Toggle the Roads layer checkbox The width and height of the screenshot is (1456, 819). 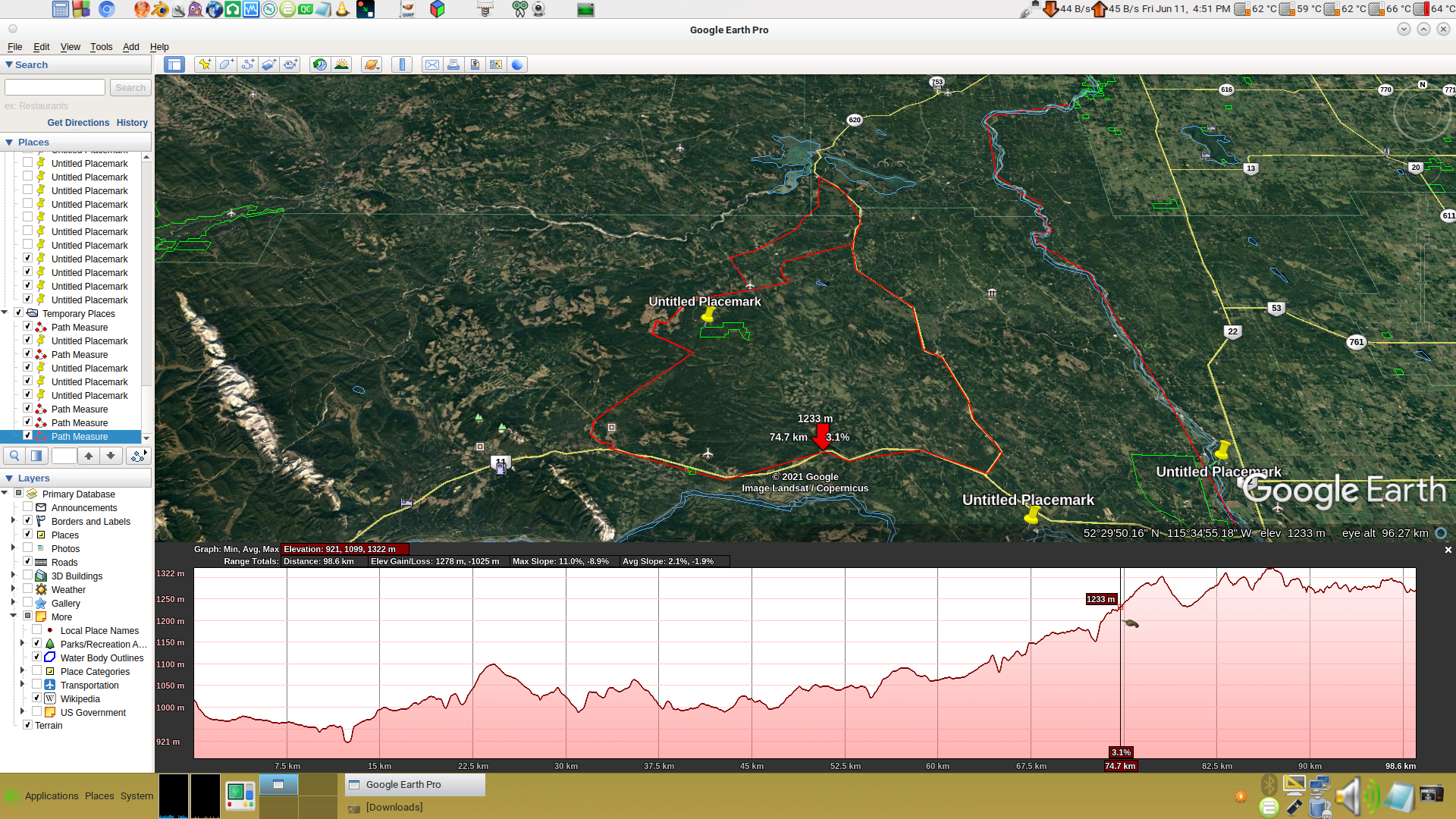point(28,562)
